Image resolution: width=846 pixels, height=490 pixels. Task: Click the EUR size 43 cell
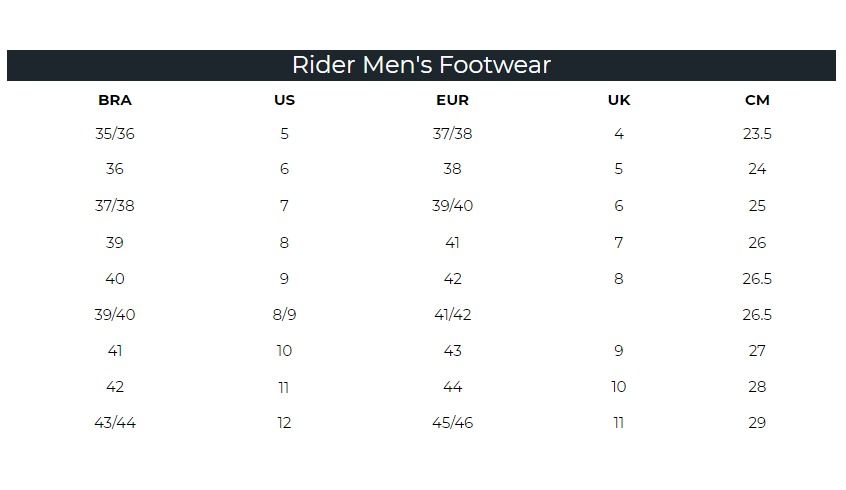pyautogui.click(x=452, y=351)
